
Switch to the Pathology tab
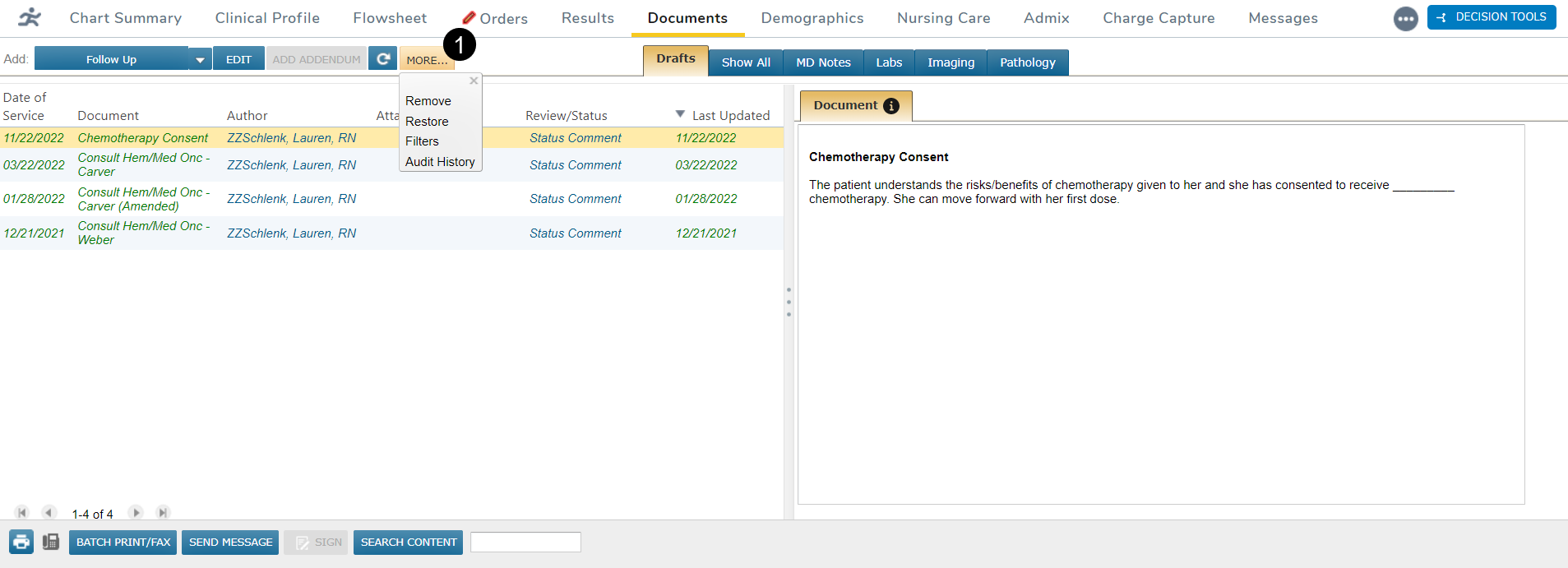1027,62
